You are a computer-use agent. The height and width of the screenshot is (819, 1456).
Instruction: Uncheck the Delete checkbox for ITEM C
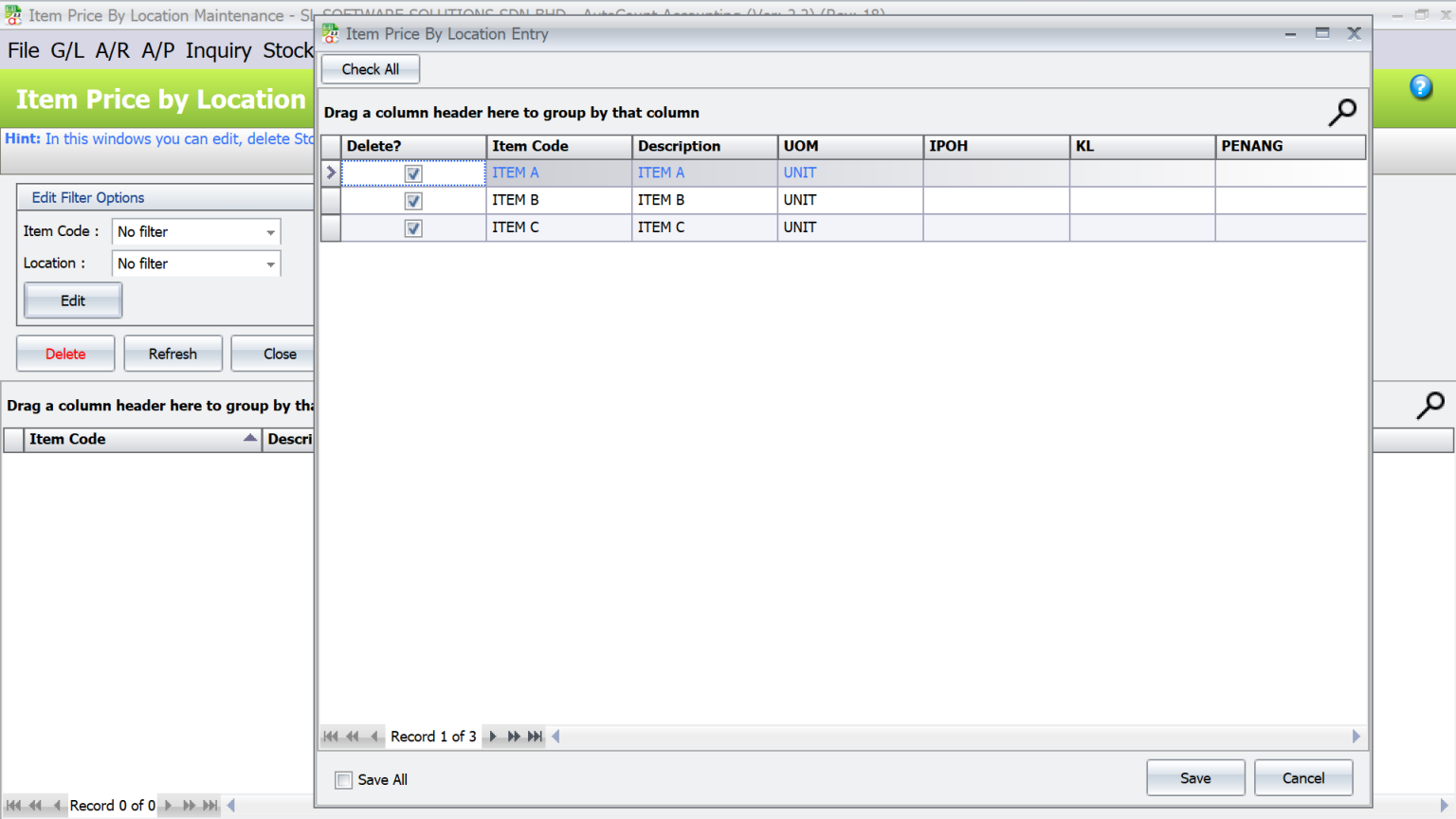point(413,227)
